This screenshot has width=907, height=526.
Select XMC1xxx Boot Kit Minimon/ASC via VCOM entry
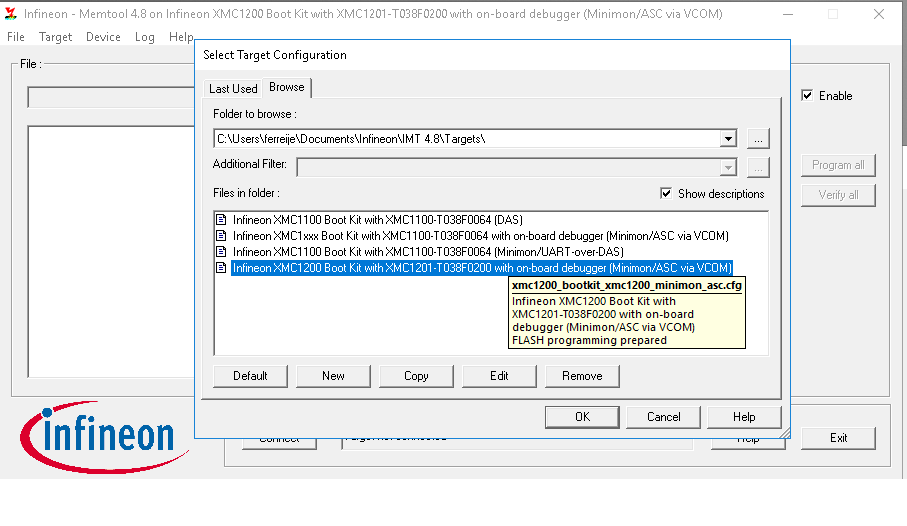tap(481, 236)
